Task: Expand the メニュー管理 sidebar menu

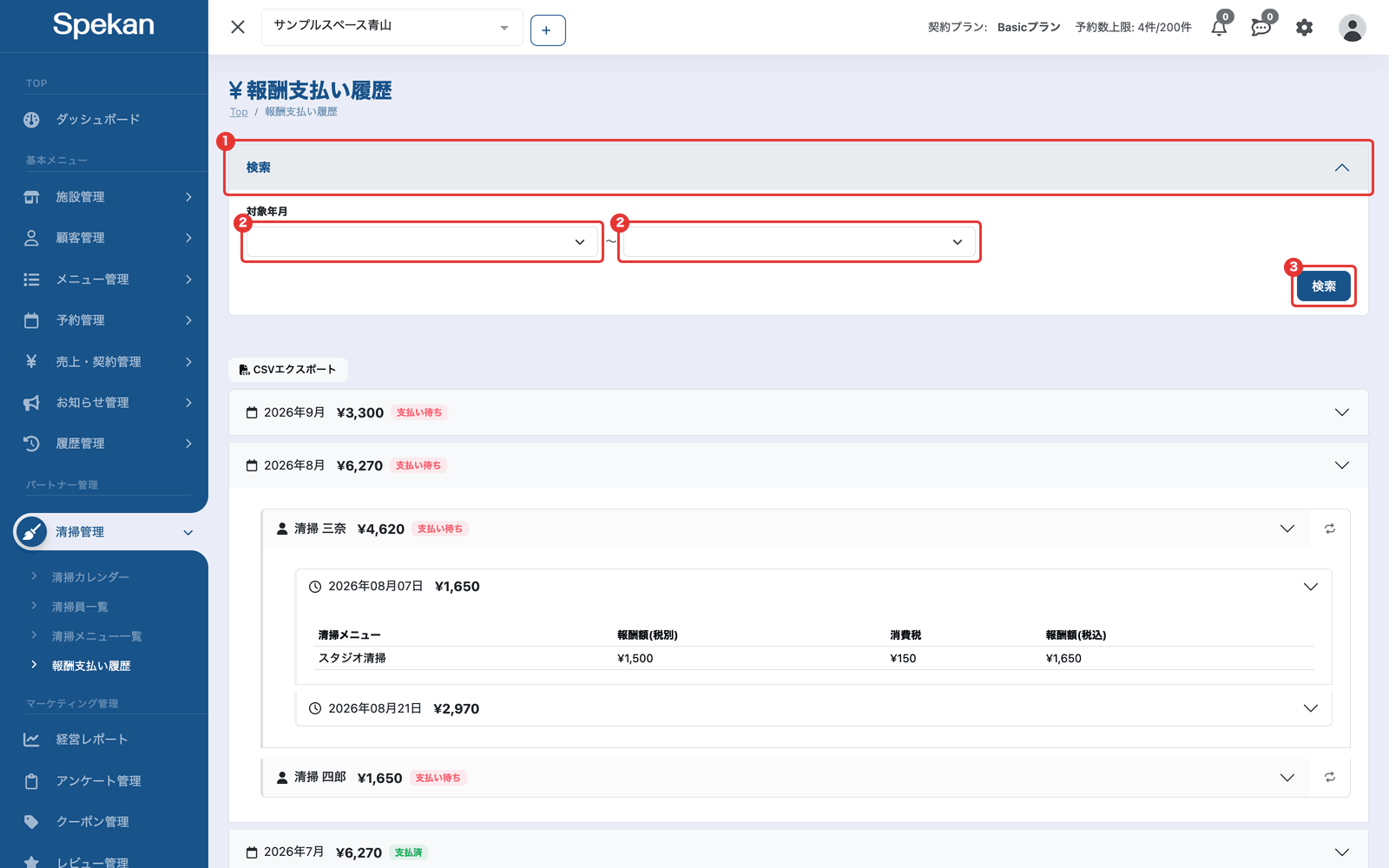Action: (104, 279)
